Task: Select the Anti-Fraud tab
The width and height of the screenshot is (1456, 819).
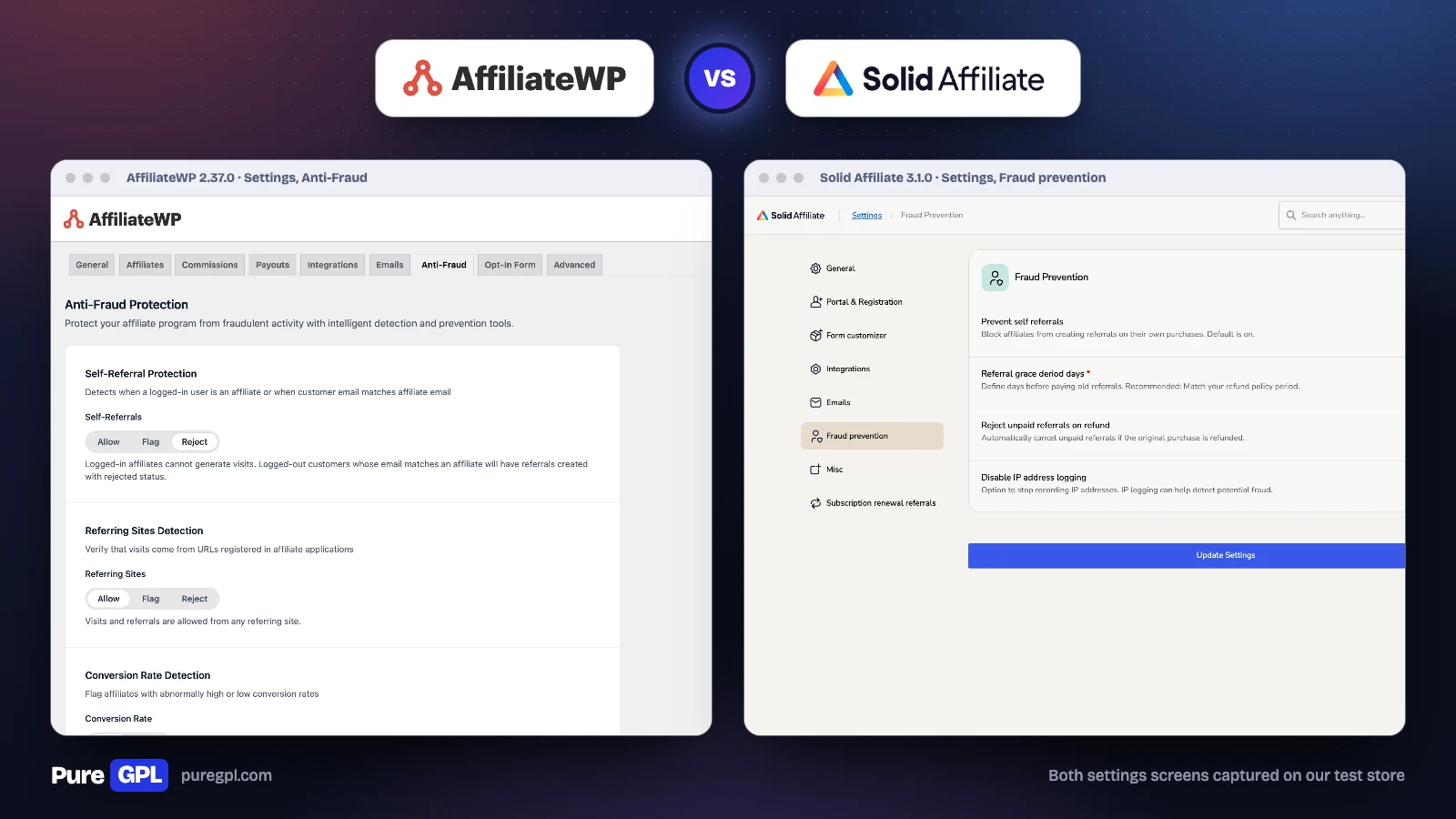Action: [444, 265]
